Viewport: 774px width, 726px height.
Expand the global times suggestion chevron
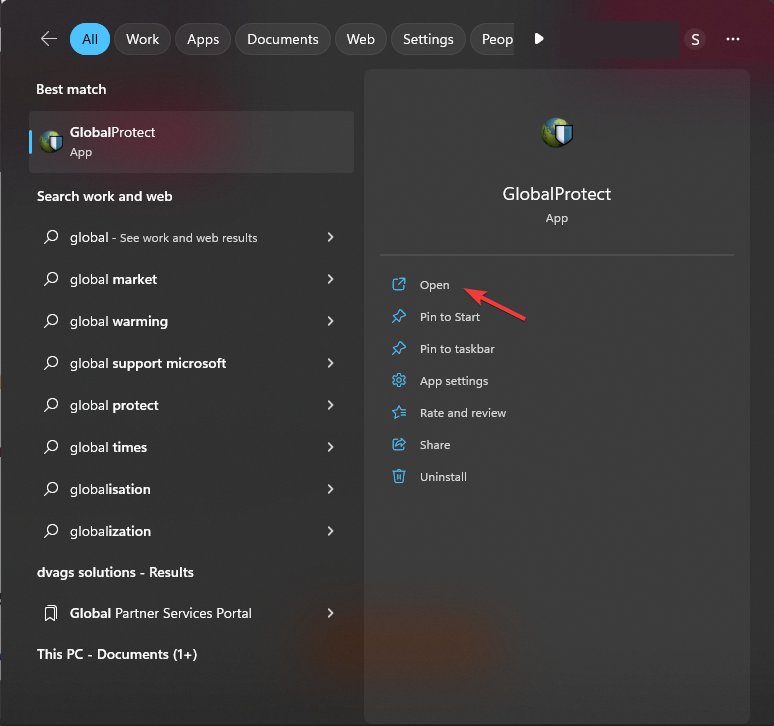pyautogui.click(x=330, y=447)
